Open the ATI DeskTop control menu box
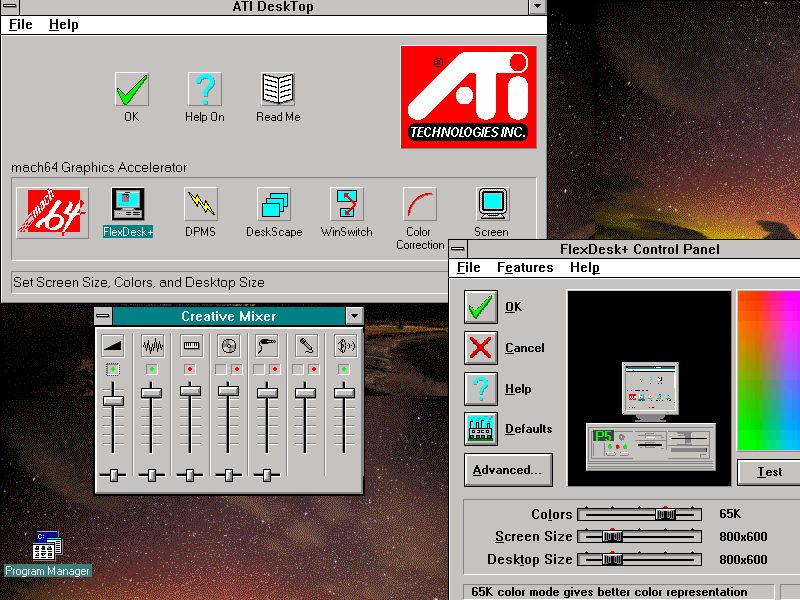This screenshot has width=800, height=600. (x=10, y=7)
